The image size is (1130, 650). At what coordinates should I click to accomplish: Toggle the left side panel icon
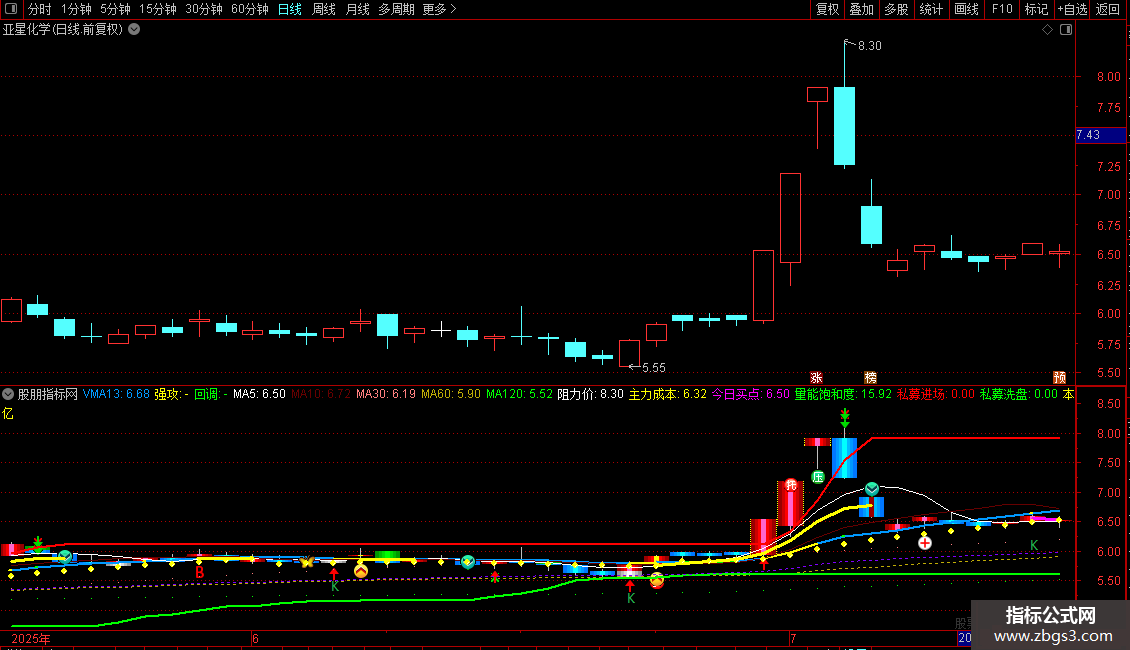[11, 9]
